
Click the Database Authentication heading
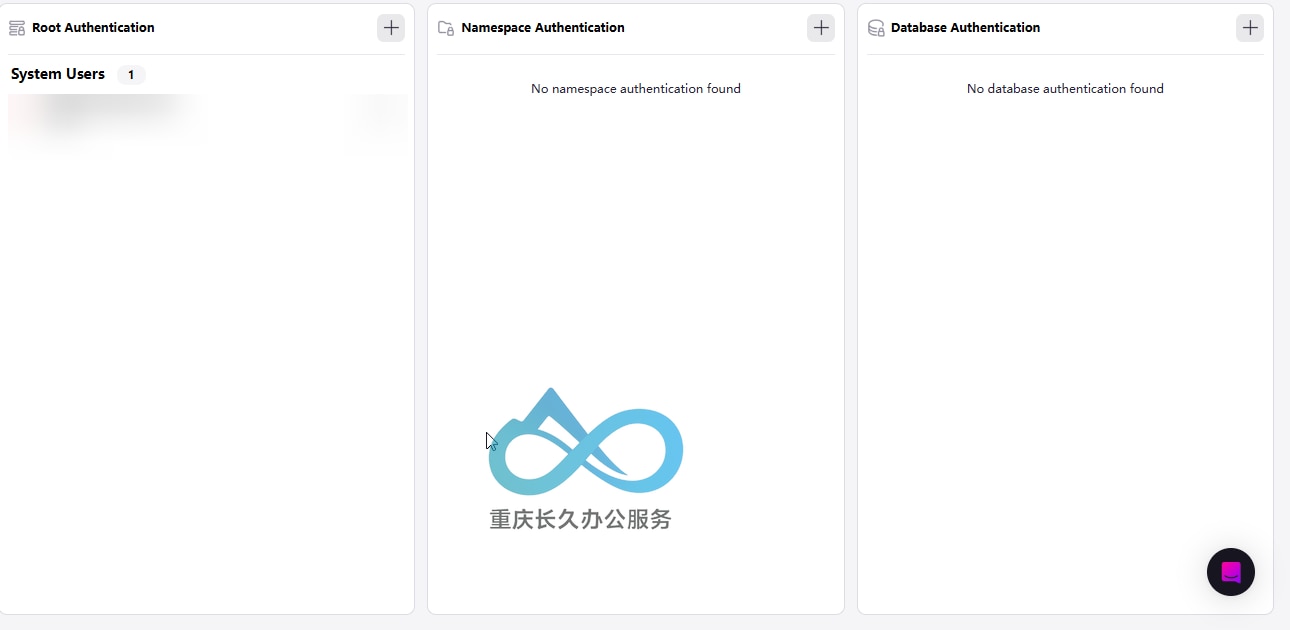click(x=965, y=28)
